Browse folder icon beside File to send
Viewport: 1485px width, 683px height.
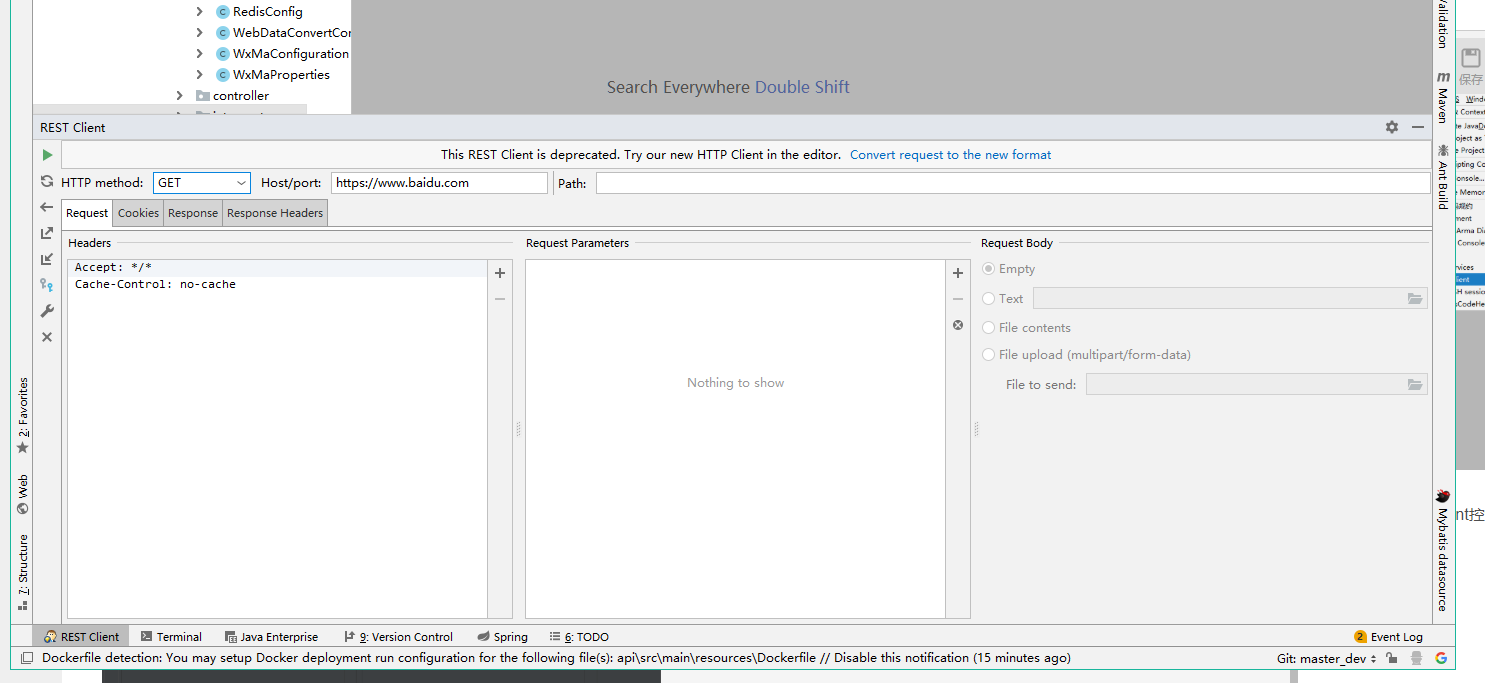pos(1415,384)
